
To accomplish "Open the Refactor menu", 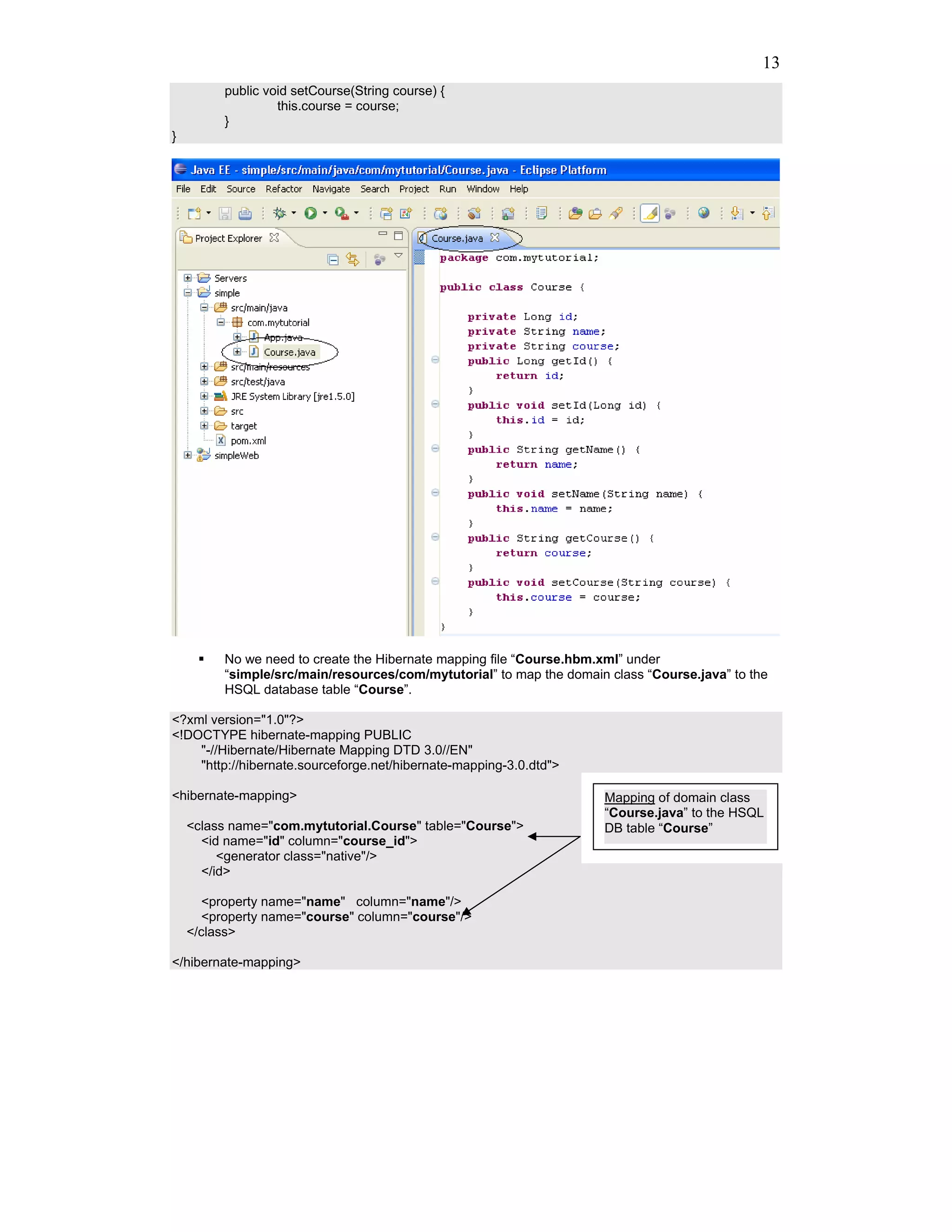I will click(x=284, y=189).
